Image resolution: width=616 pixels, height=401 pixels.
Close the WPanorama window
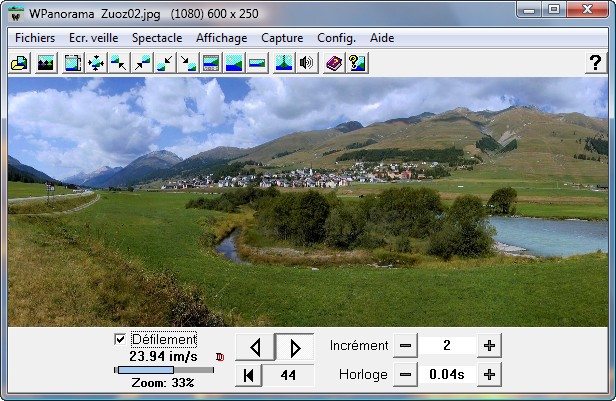pos(587,9)
